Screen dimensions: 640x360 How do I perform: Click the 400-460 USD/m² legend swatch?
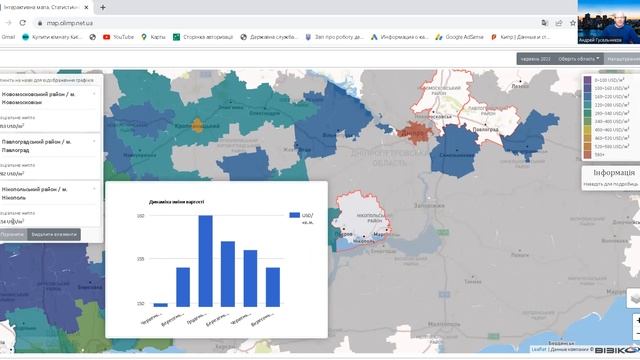587,130
